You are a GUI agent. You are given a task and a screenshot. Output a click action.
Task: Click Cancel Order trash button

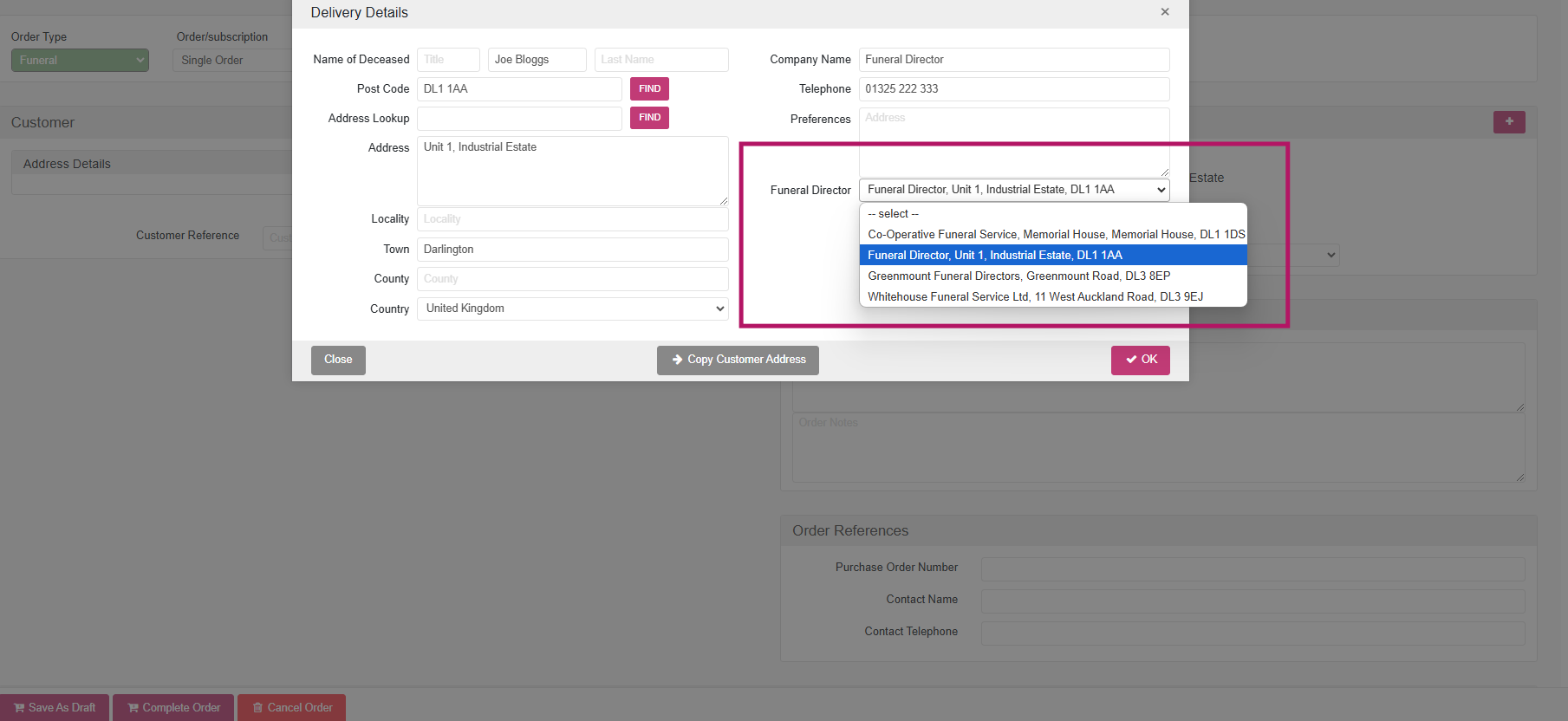pos(291,708)
